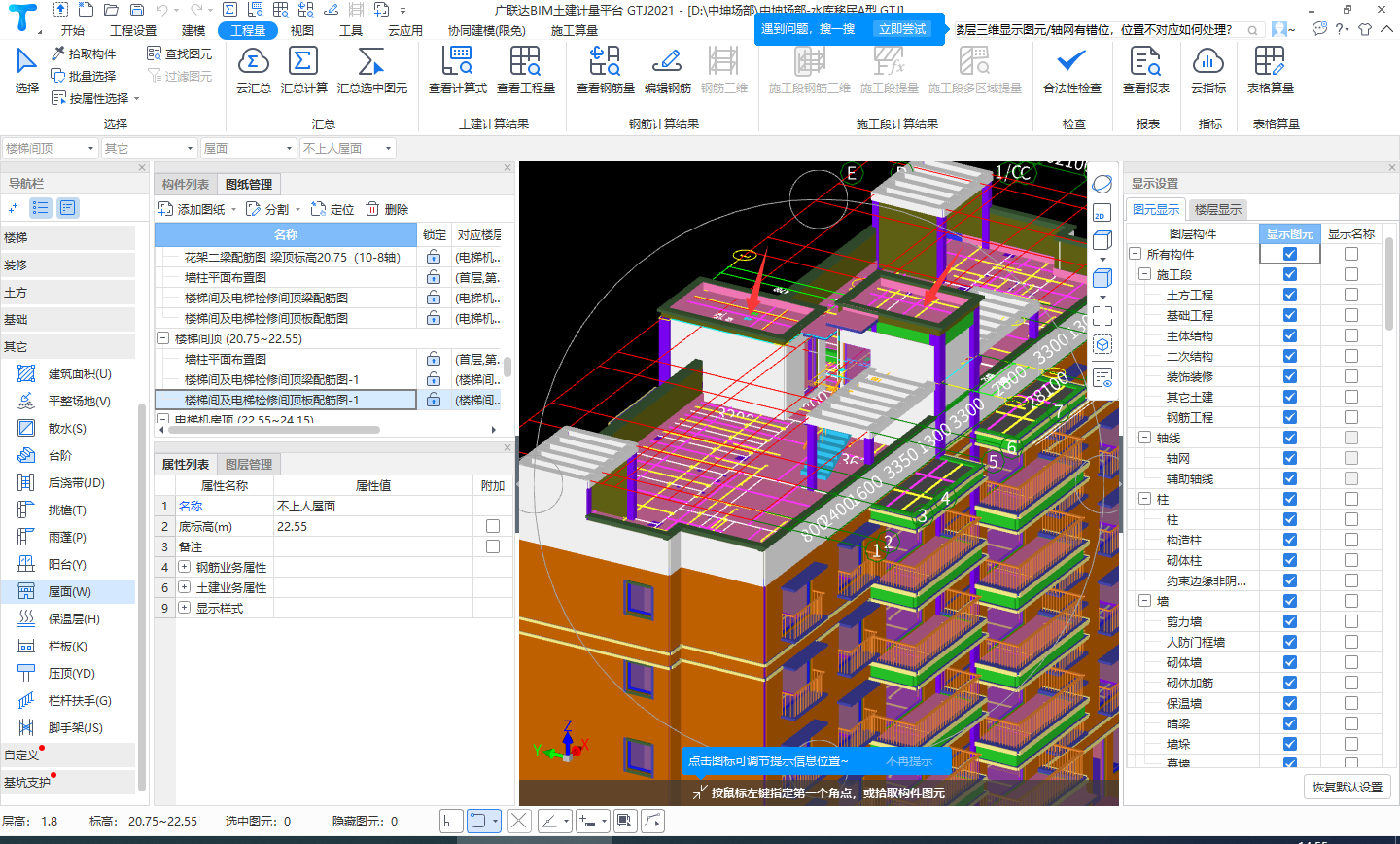Click the drawing list horizontal scrollbar
The width and height of the screenshot is (1400, 844).
[x=274, y=429]
